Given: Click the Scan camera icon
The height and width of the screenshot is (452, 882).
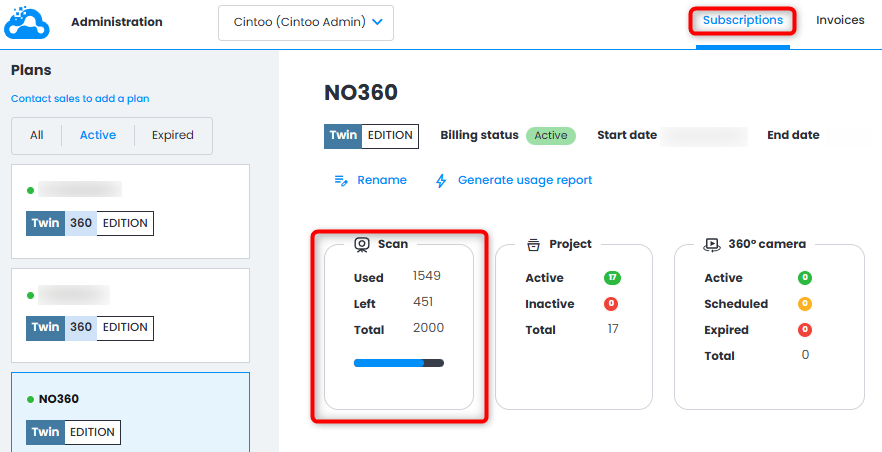Looking at the screenshot, I should pyautogui.click(x=362, y=245).
